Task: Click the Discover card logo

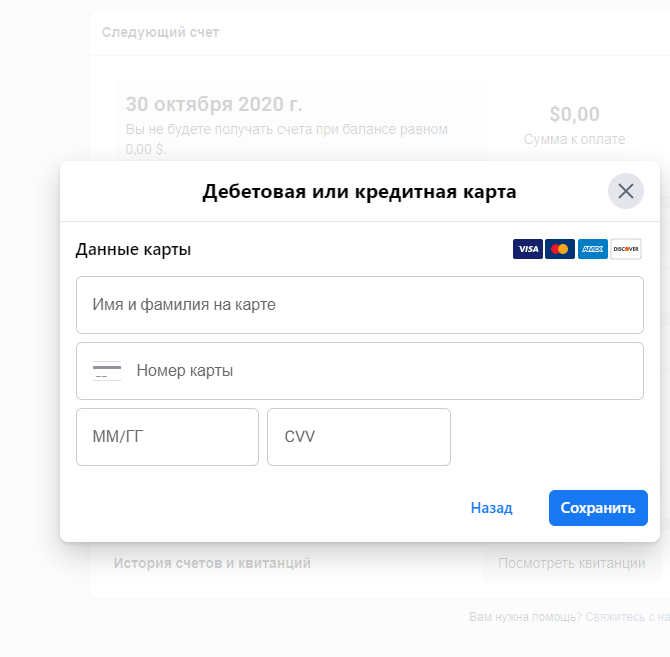Action: (626, 249)
